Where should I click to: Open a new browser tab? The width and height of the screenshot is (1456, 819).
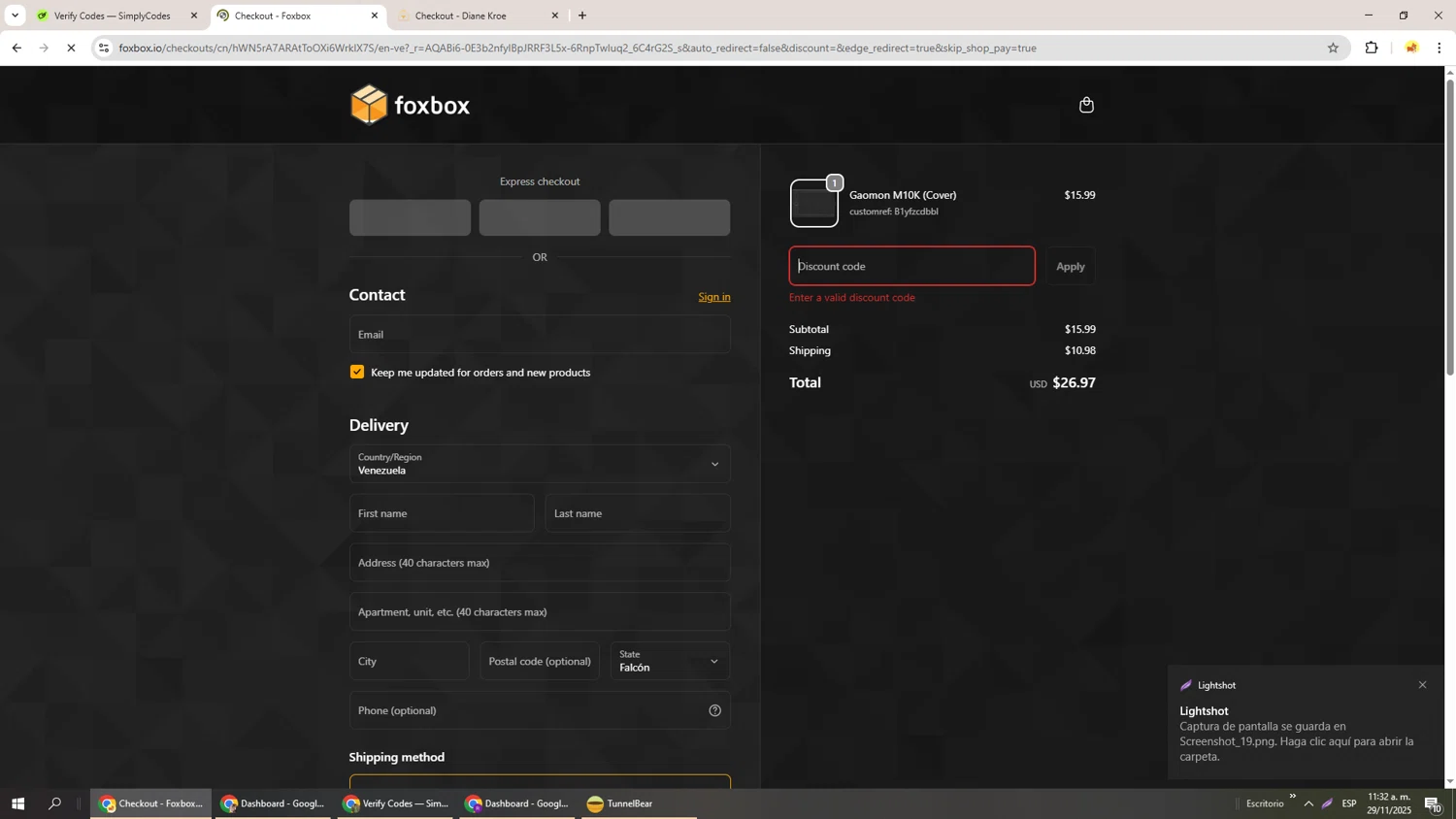tap(582, 16)
